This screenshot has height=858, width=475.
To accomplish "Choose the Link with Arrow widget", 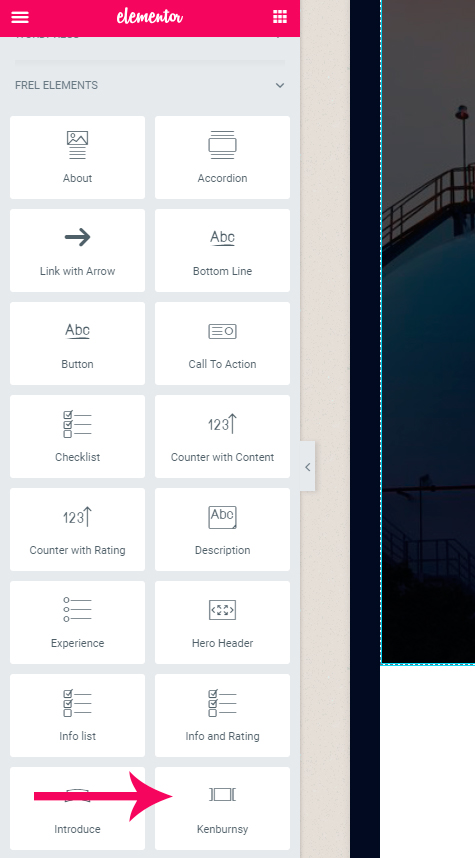I will pyautogui.click(x=77, y=251).
